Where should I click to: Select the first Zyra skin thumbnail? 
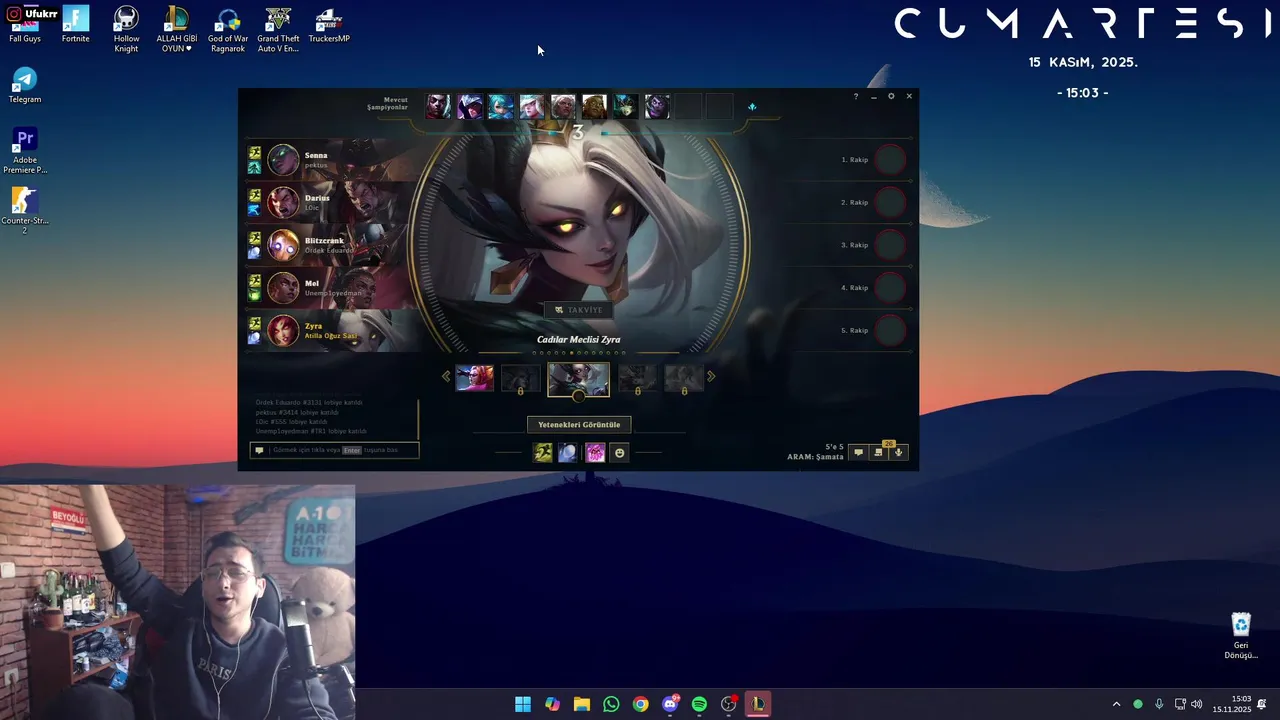pyautogui.click(x=474, y=378)
